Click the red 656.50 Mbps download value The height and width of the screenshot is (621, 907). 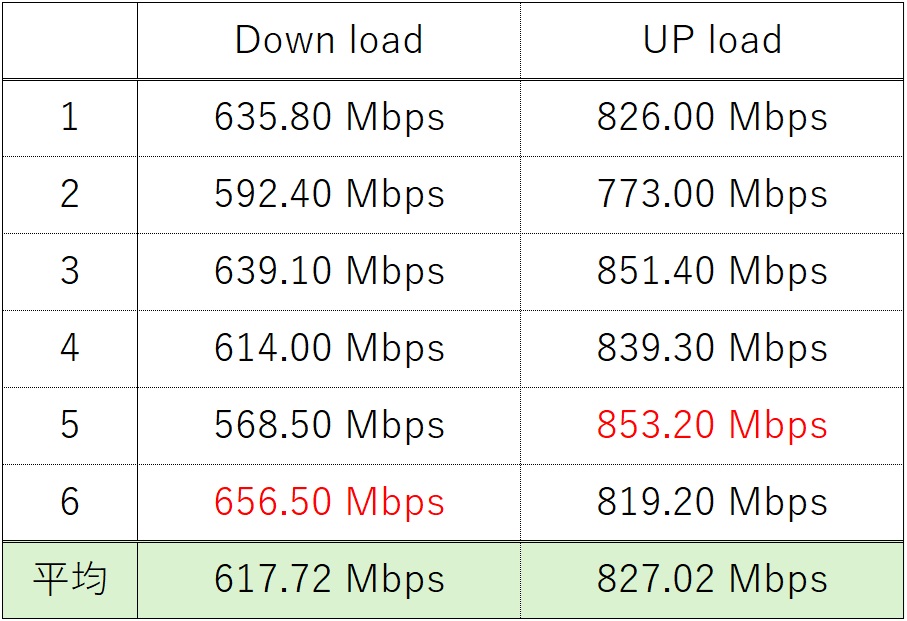(329, 502)
